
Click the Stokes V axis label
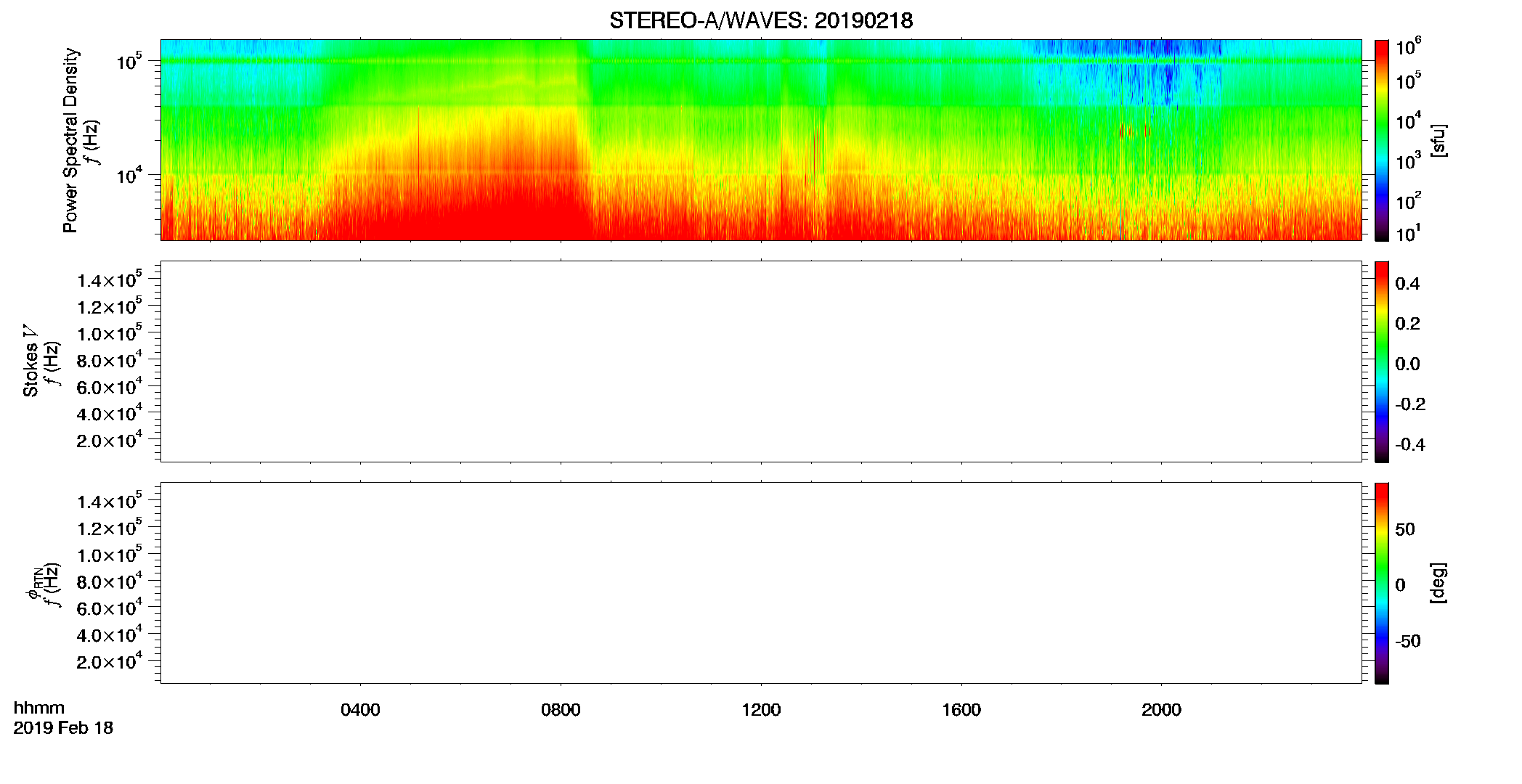point(30,361)
